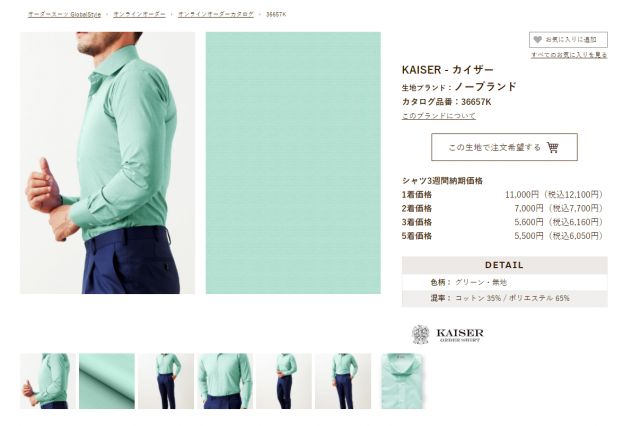Click the 'この生地で注文希望する' order button

(x=504, y=147)
